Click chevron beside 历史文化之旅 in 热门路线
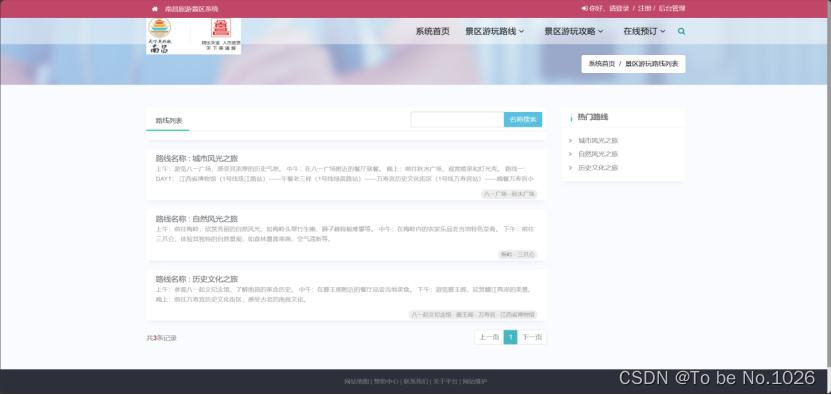The height and width of the screenshot is (395, 831). click(x=570, y=168)
